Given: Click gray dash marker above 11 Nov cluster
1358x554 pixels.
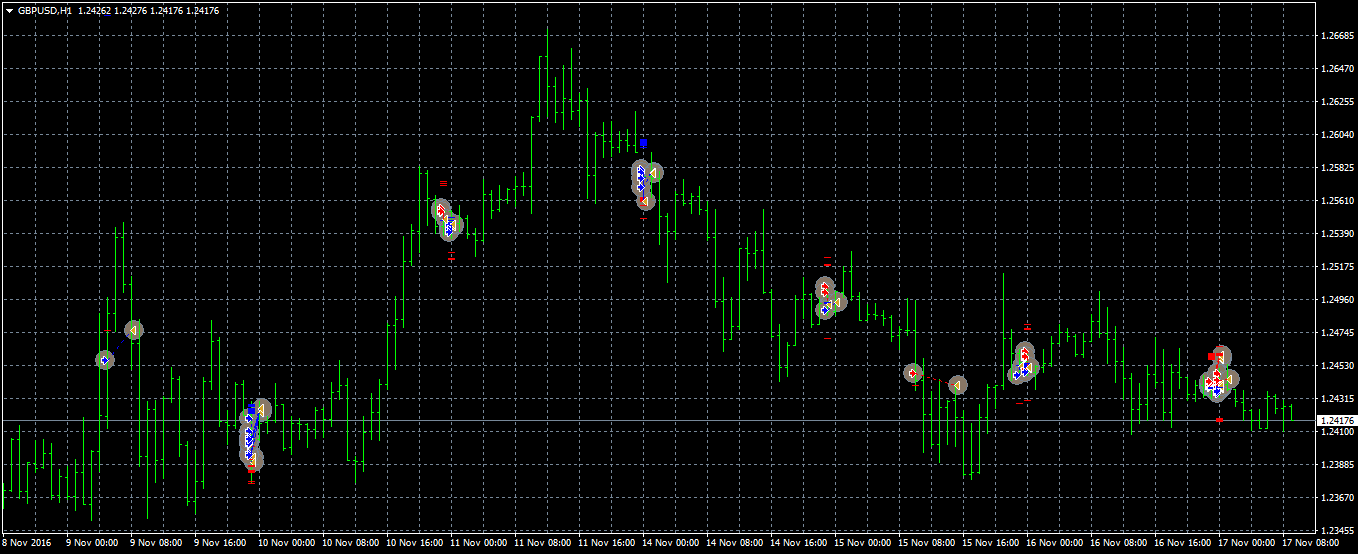Looking at the screenshot, I should tap(443, 183).
